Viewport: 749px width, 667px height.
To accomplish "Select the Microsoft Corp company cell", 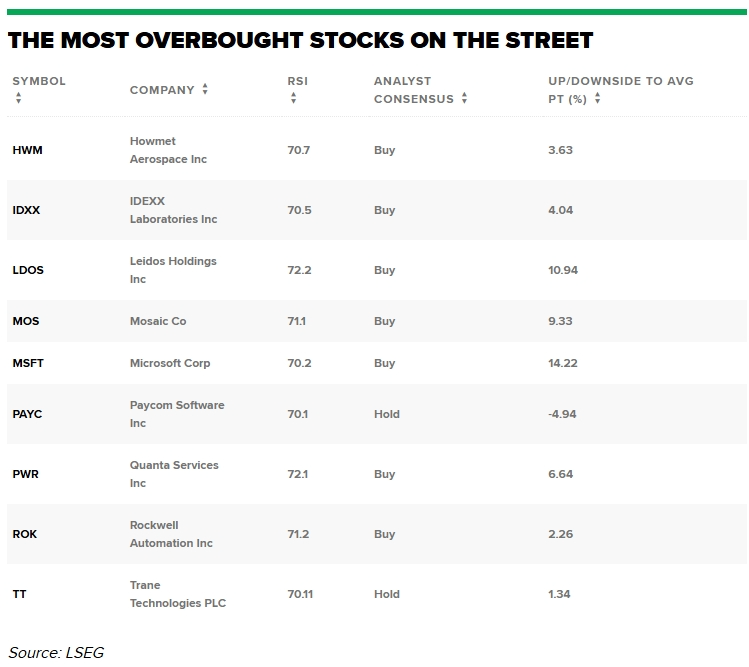I will [x=170, y=363].
